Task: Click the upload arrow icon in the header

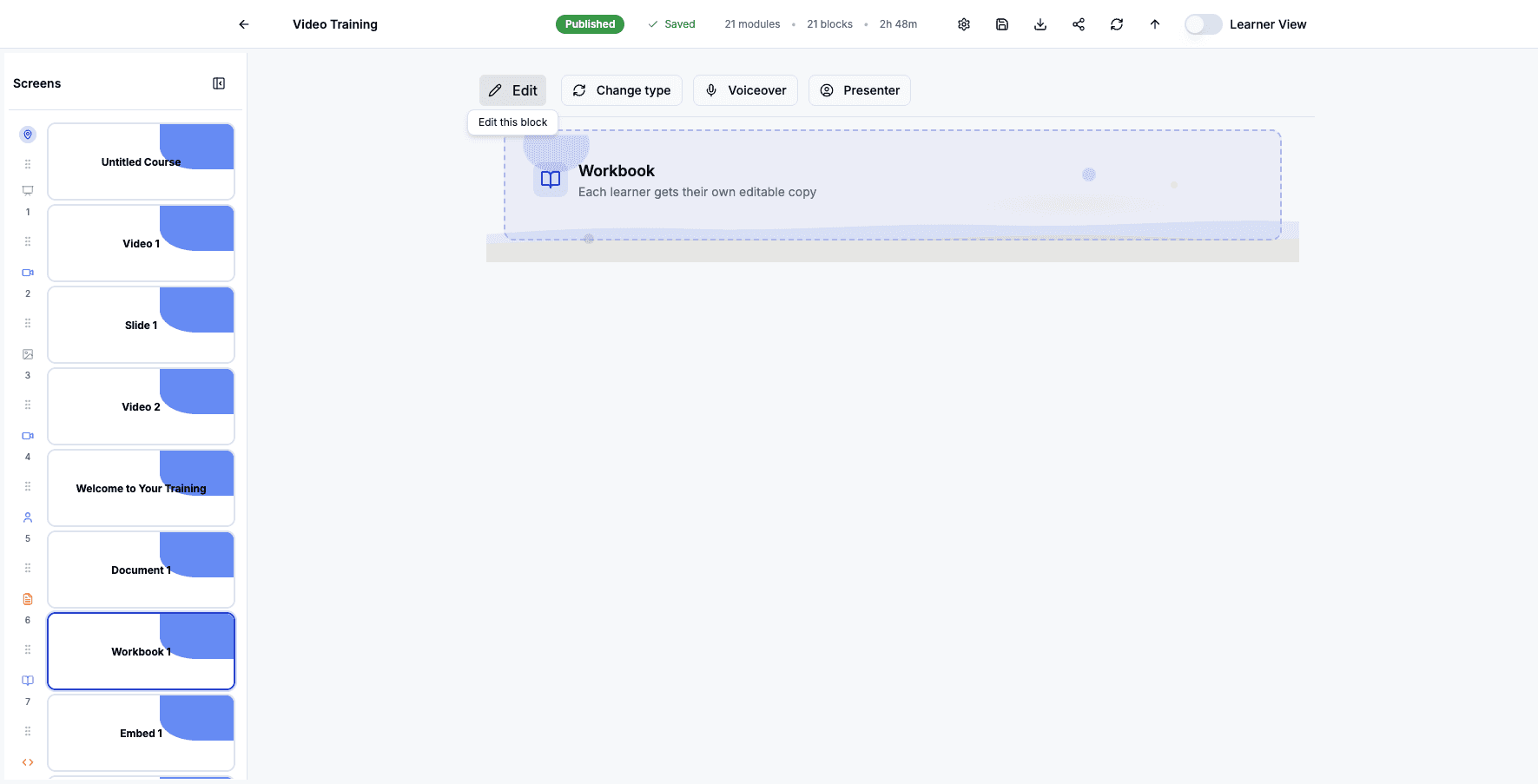Action: (1155, 24)
